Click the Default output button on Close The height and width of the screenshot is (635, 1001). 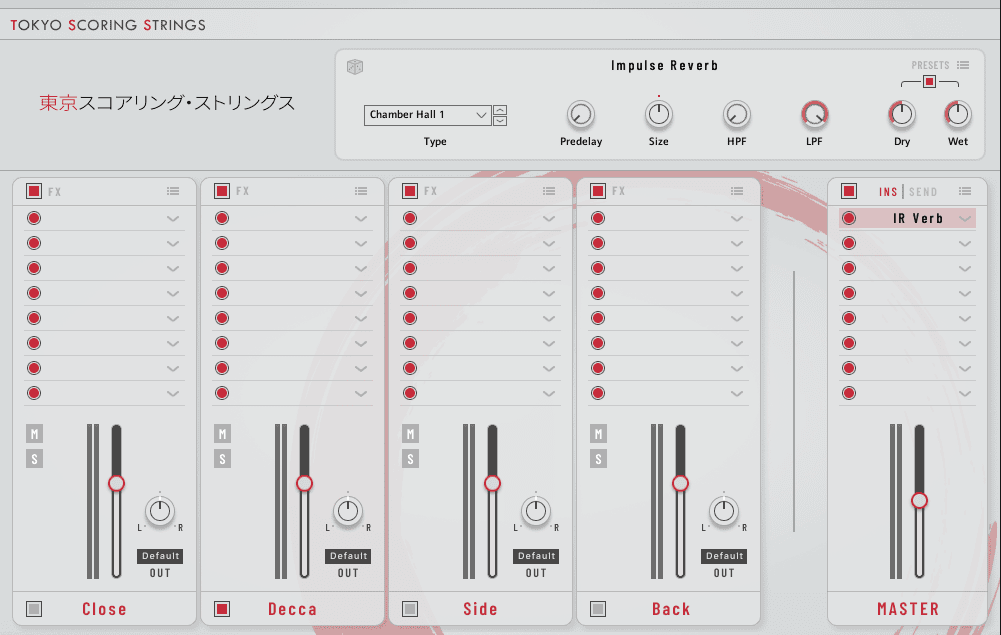(x=160, y=556)
